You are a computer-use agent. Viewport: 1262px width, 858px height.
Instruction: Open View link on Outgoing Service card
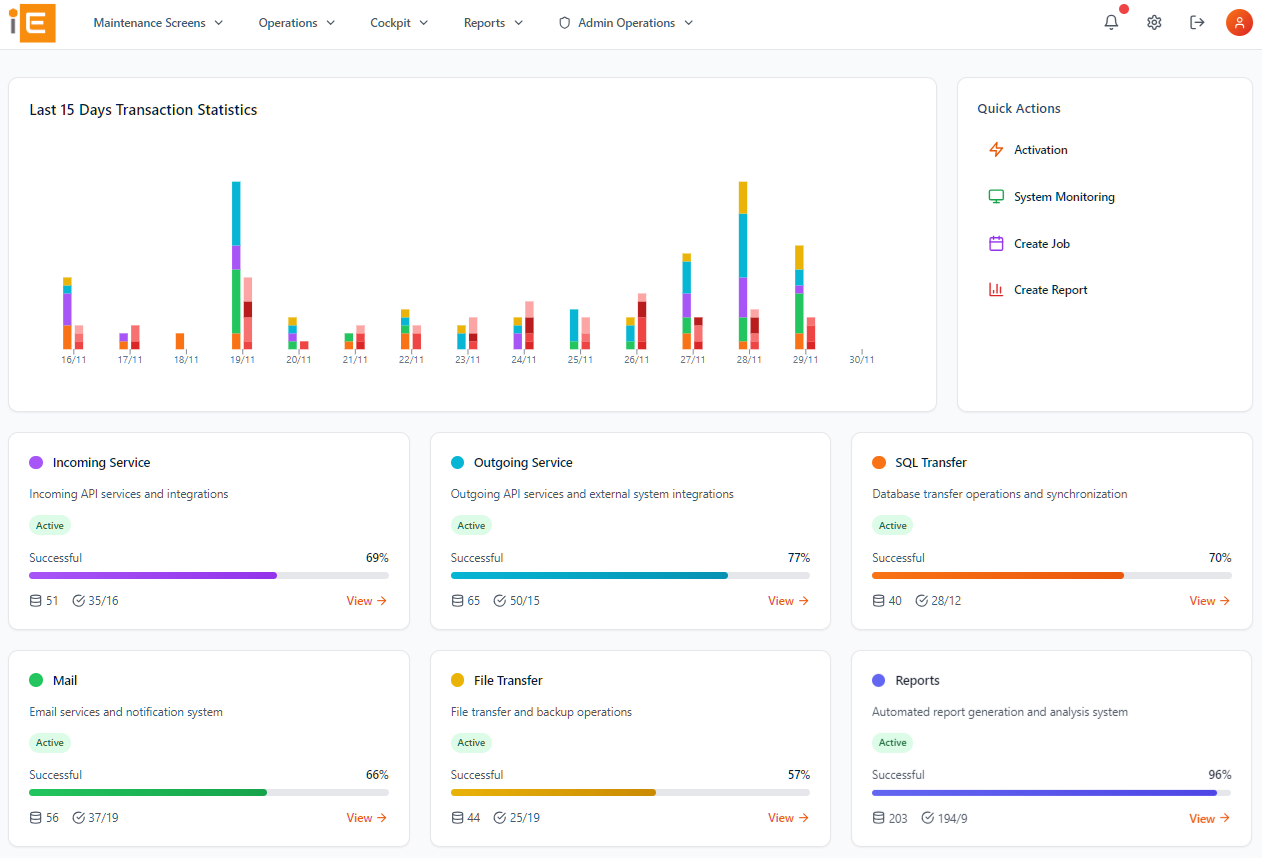click(x=788, y=600)
